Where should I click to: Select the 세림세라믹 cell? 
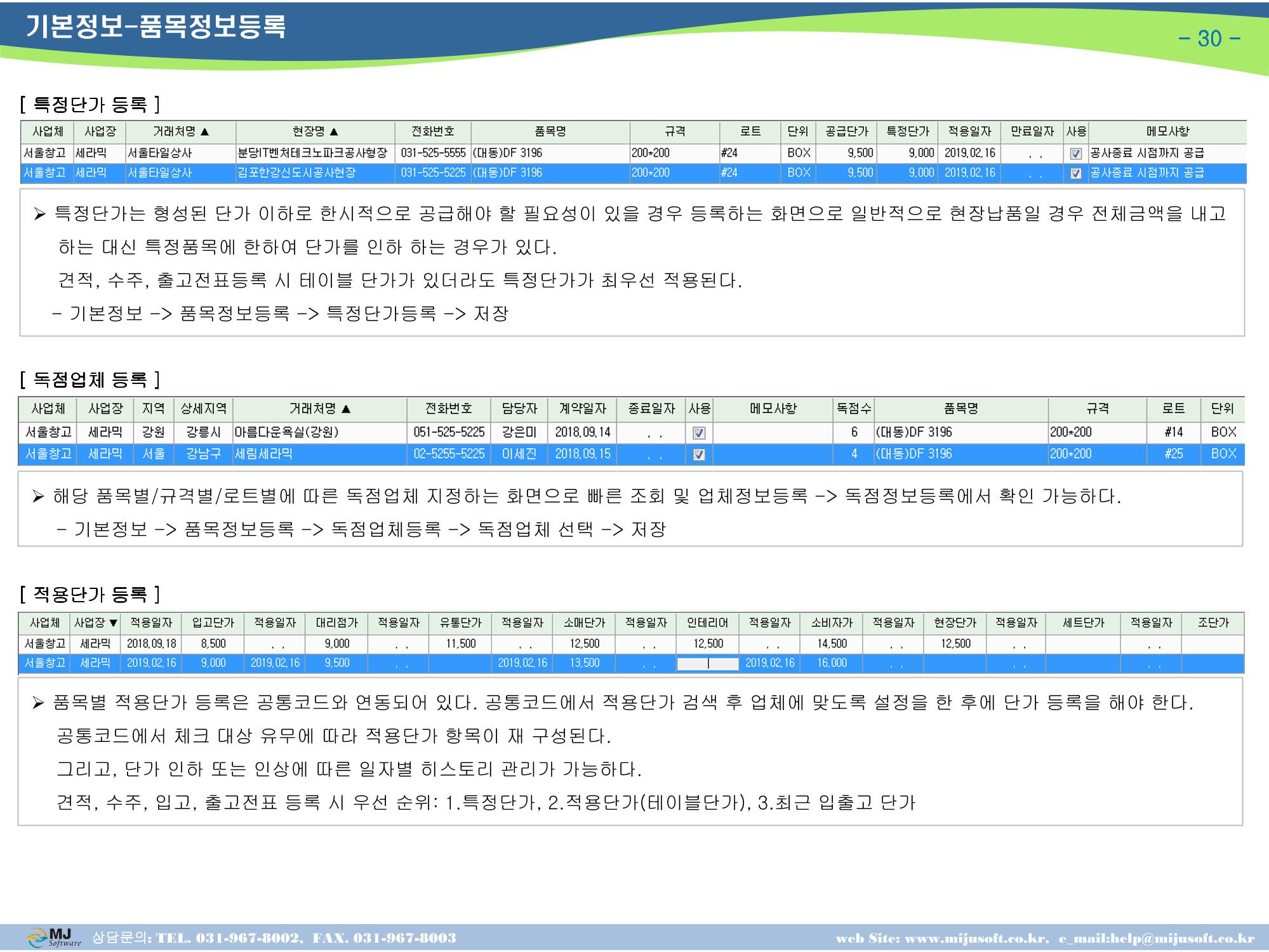(x=320, y=454)
